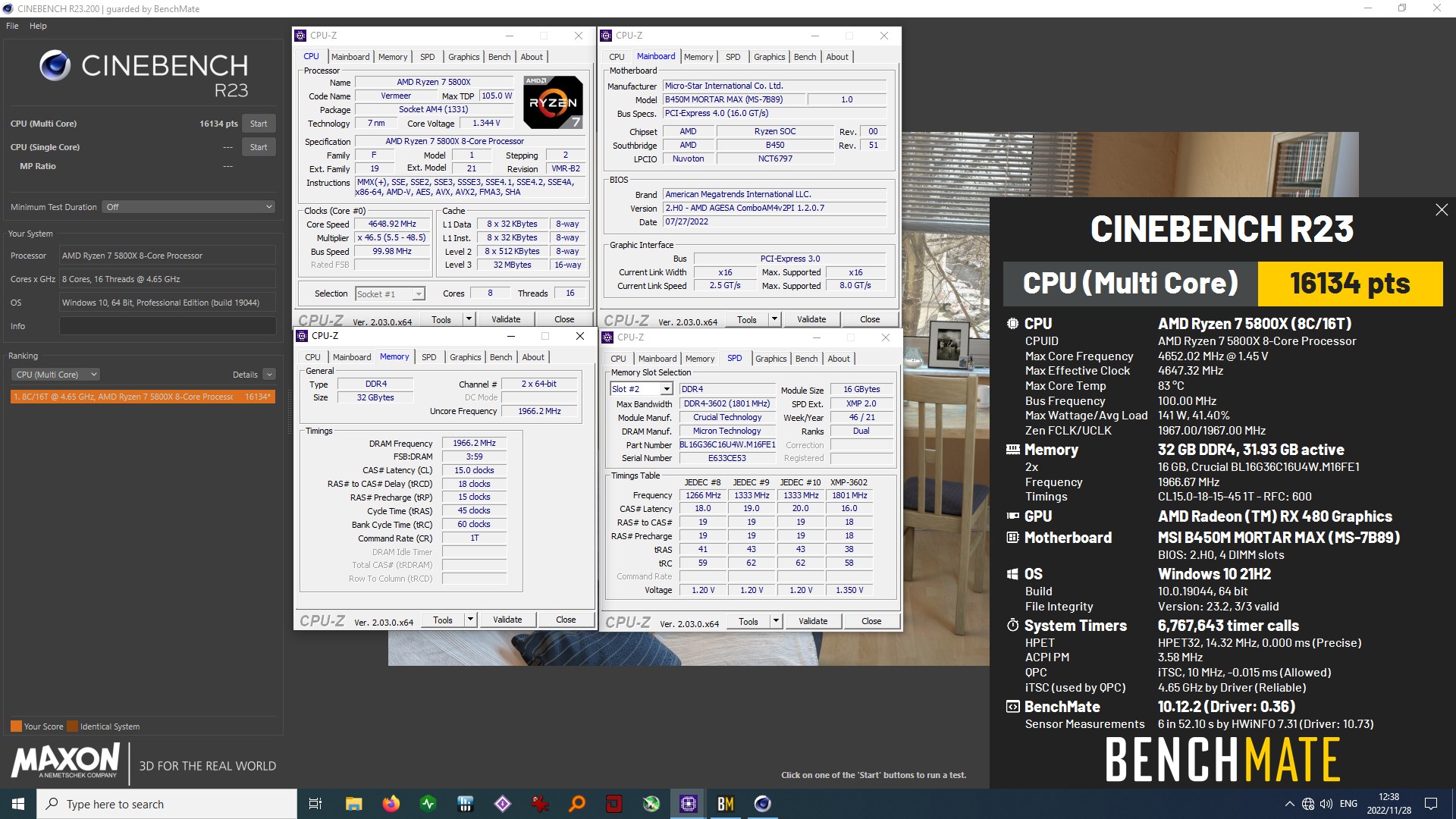Click the red bug taskbar icon
The width and height of the screenshot is (1456, 819).
[540, 804]
